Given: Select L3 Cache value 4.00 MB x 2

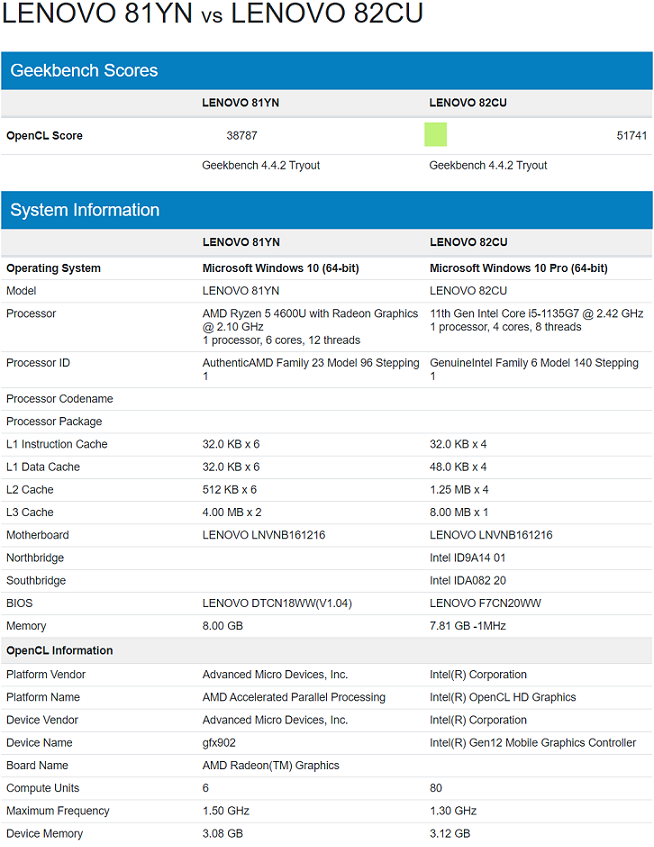Looking at the screenshot, I should 232,512.
